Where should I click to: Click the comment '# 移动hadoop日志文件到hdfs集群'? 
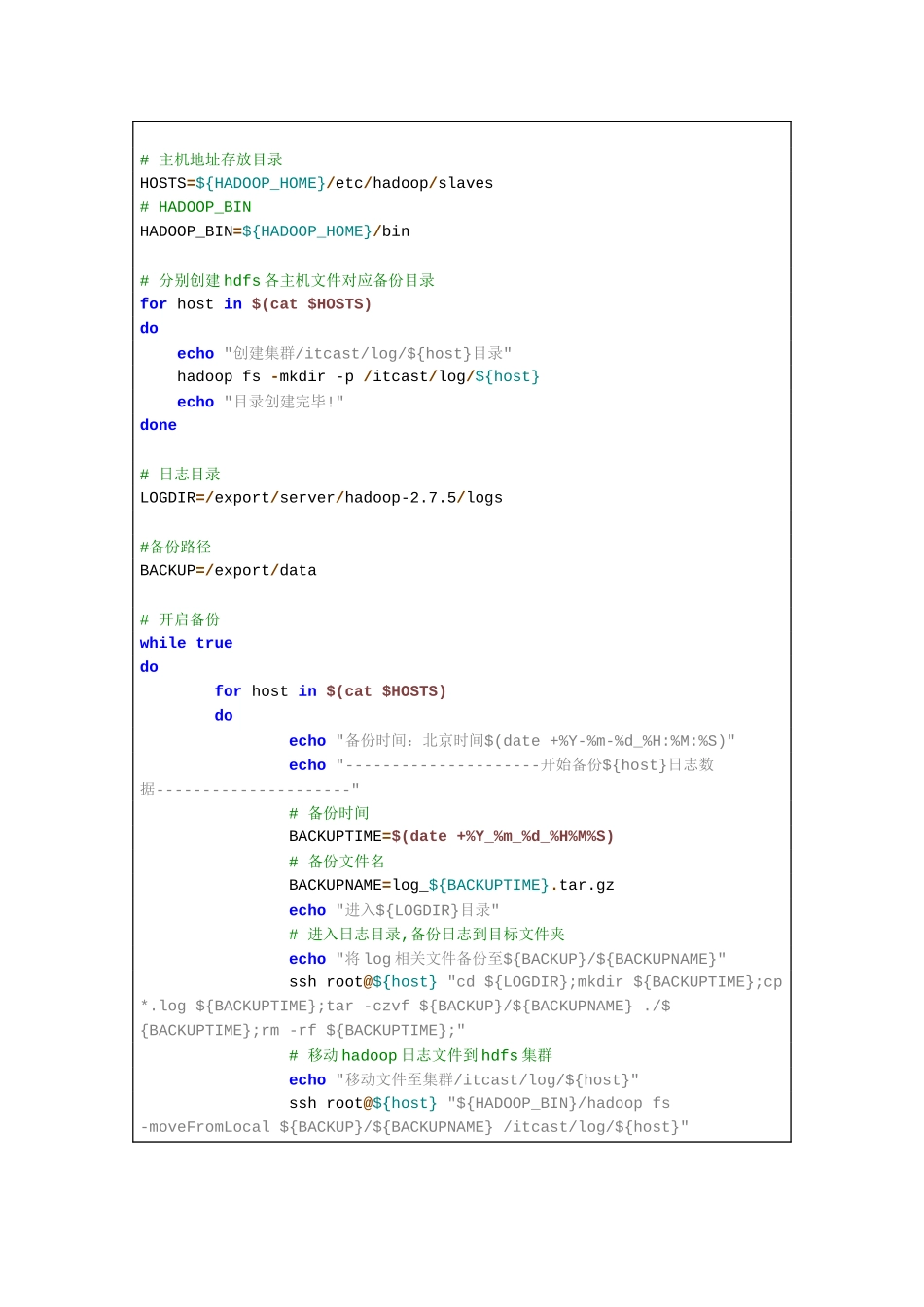click(x=420, y=1055)
